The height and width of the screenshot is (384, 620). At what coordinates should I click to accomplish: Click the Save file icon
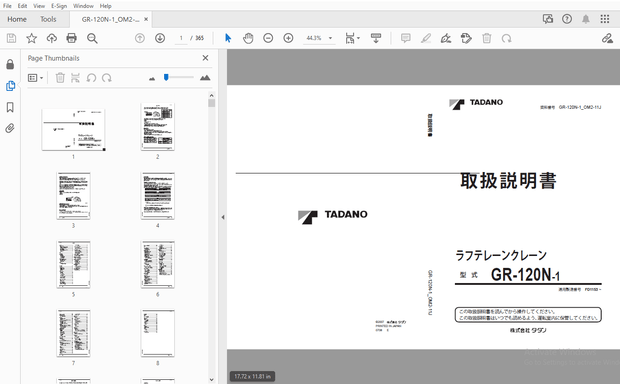11,38
